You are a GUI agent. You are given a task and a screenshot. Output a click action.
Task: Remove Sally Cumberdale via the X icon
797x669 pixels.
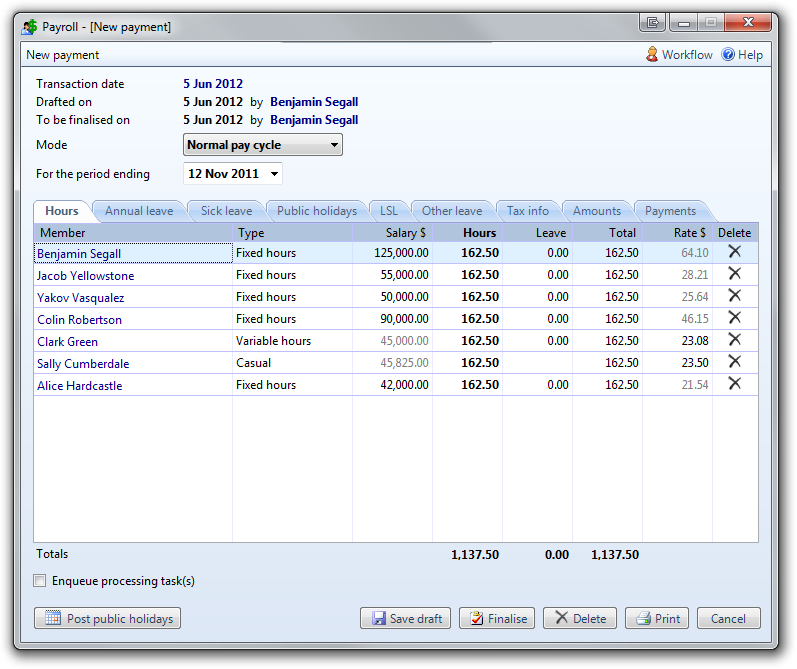point(734,362)
